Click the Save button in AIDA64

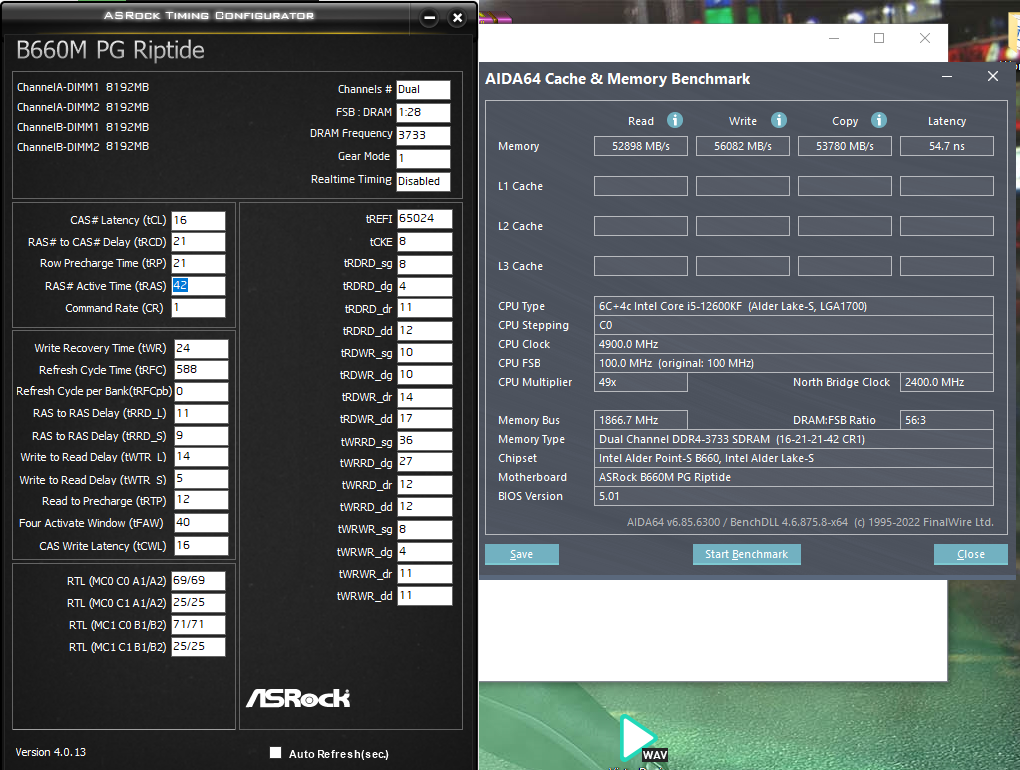tap(522, 554)
